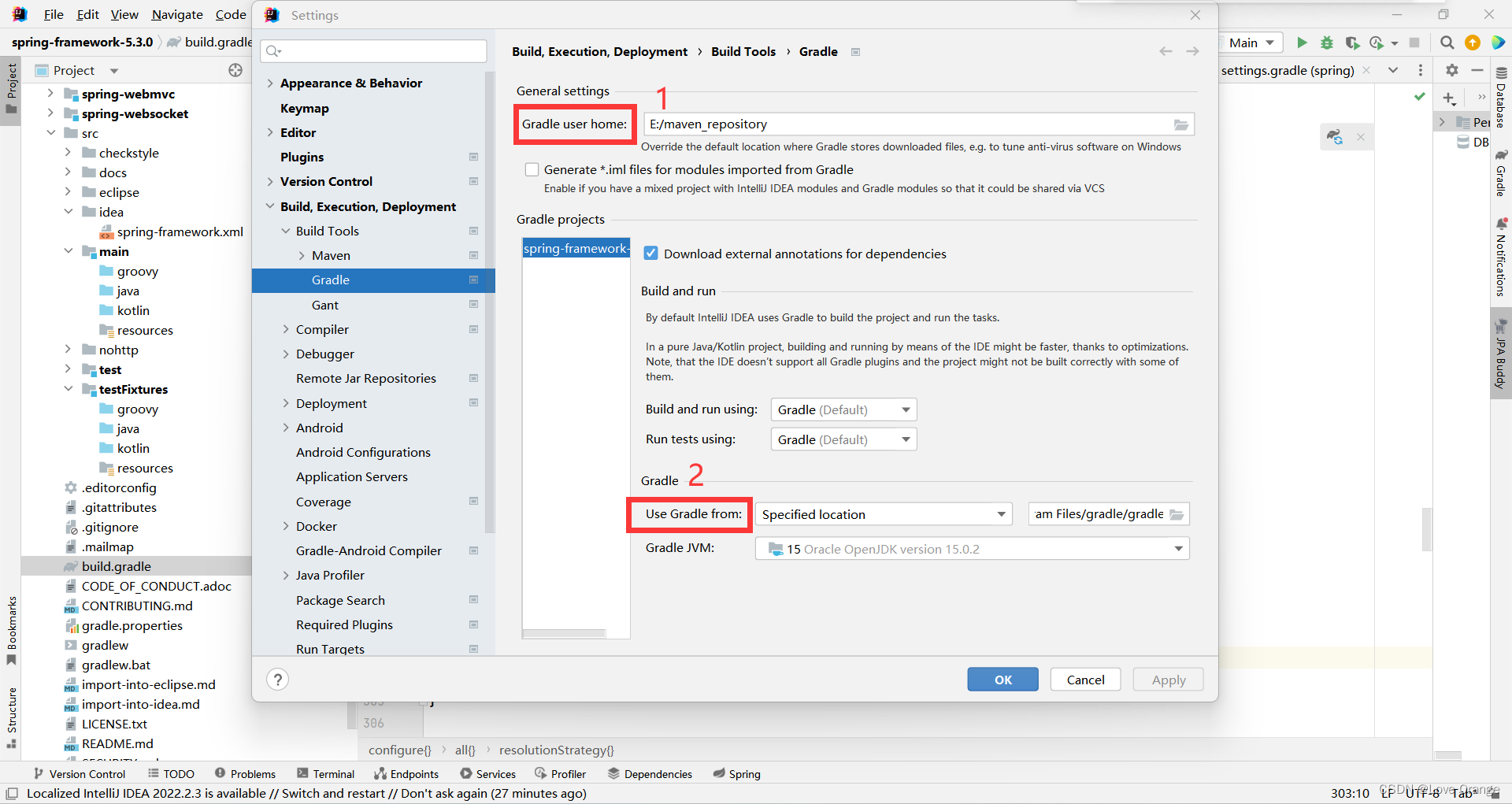Viewport: 1512px width, 804px height.
Task: Click the Run button in toolbar
Action: pos(1302,43)
